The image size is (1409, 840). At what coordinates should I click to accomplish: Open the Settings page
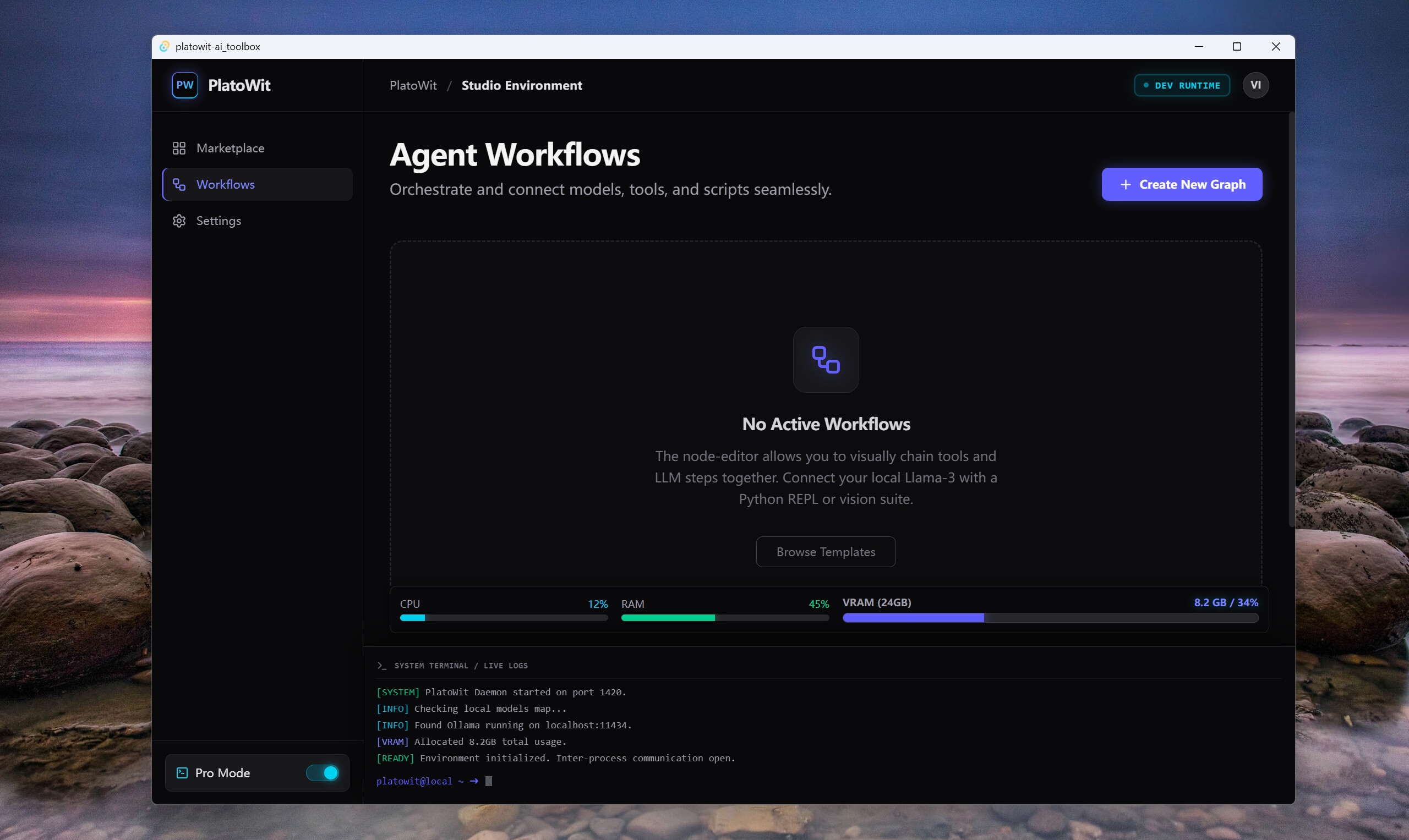[x=257, y=221]
